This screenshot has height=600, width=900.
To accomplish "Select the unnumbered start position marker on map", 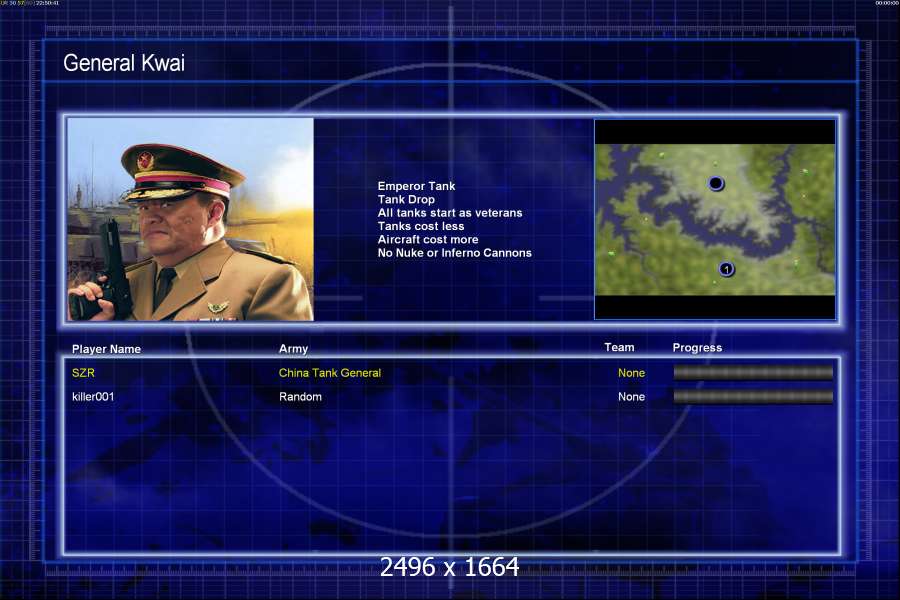I will [716, 183].
